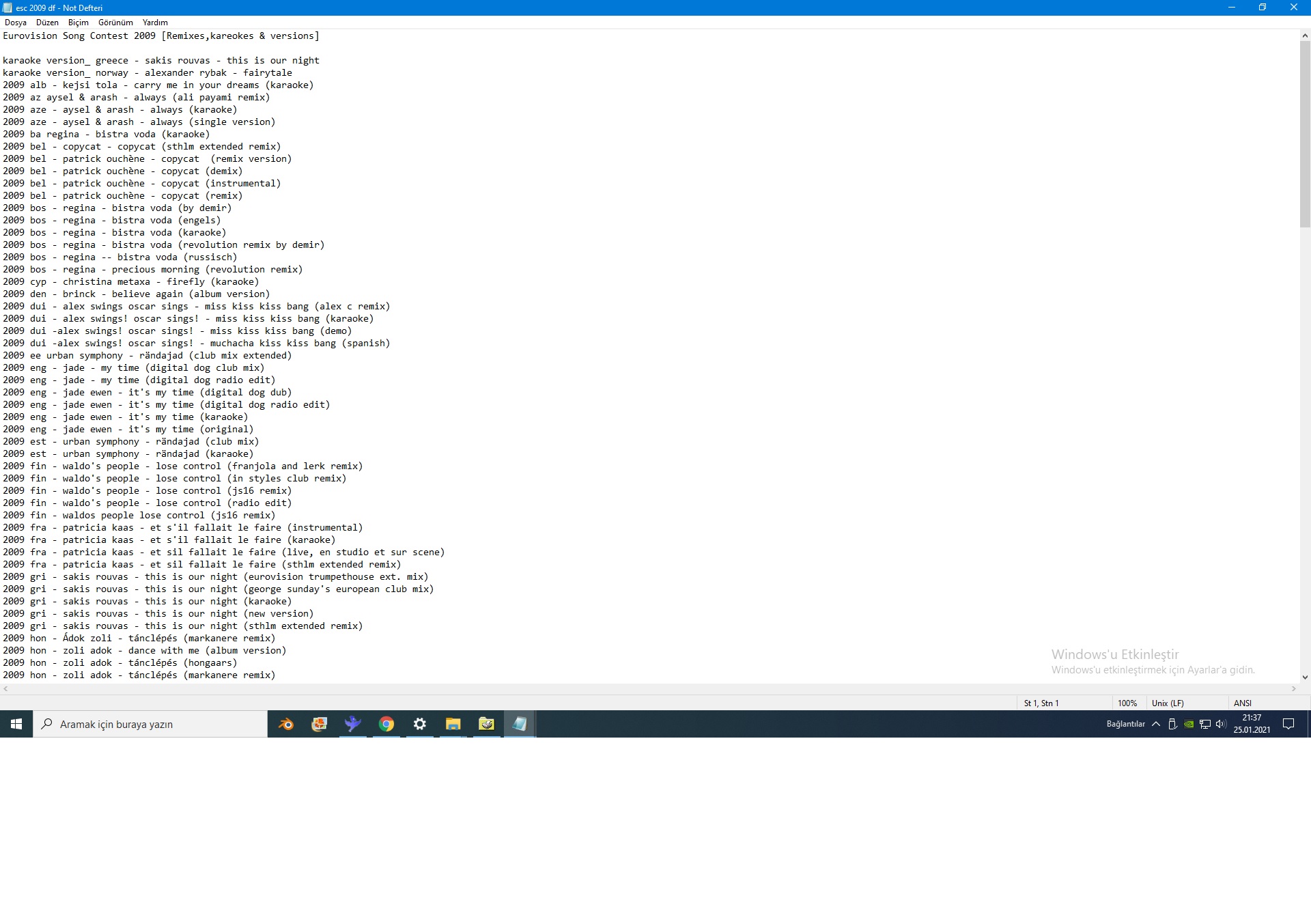Click the taskbar search input box

coord(150,724)
